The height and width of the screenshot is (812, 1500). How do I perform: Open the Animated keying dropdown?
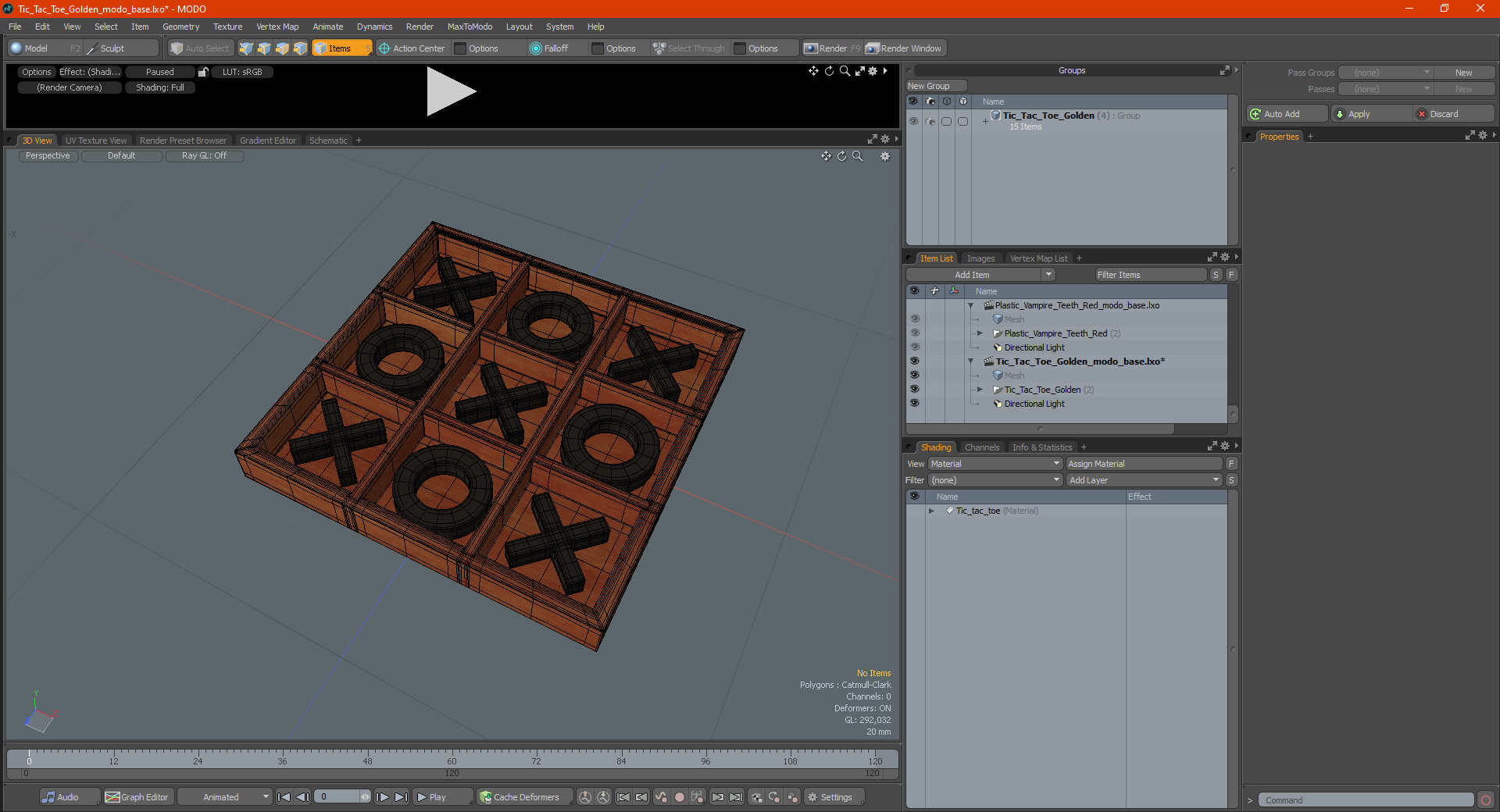point(224,797)
